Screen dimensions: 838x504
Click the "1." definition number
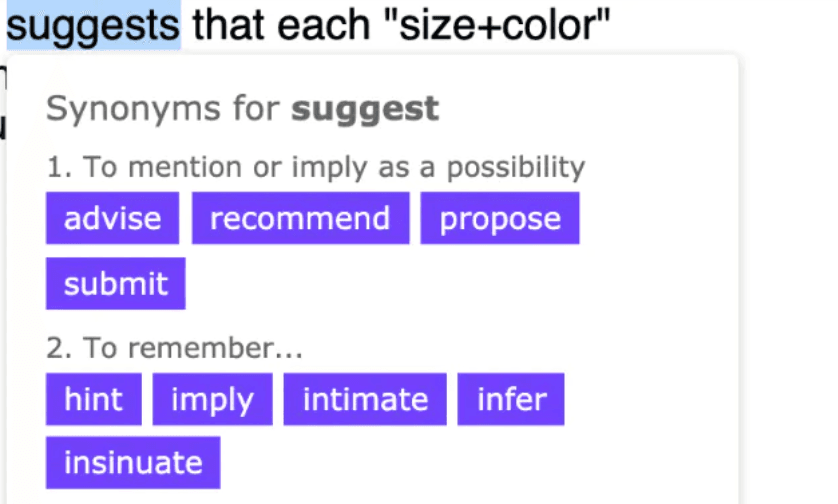click(x=57, y=167)
